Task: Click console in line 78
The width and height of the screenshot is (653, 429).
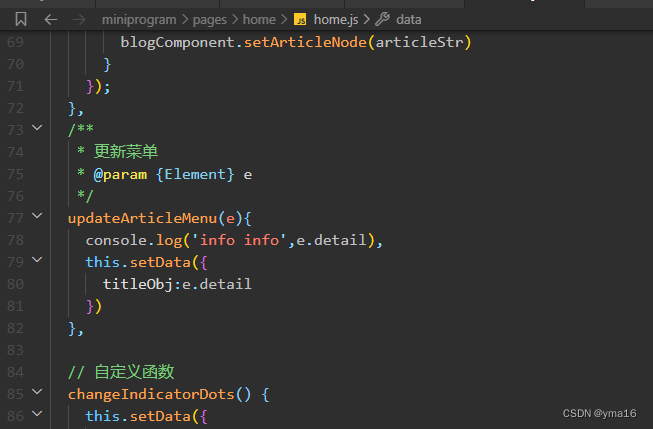Action: [x=116, y=240]
